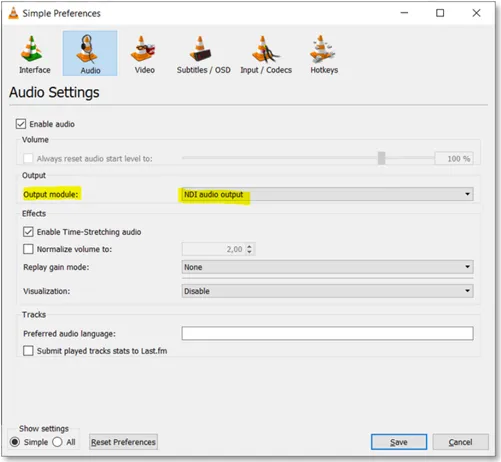This screenshot has width=501, height=462.
Task: Click the Visualization label
Action: coord(47,291)
